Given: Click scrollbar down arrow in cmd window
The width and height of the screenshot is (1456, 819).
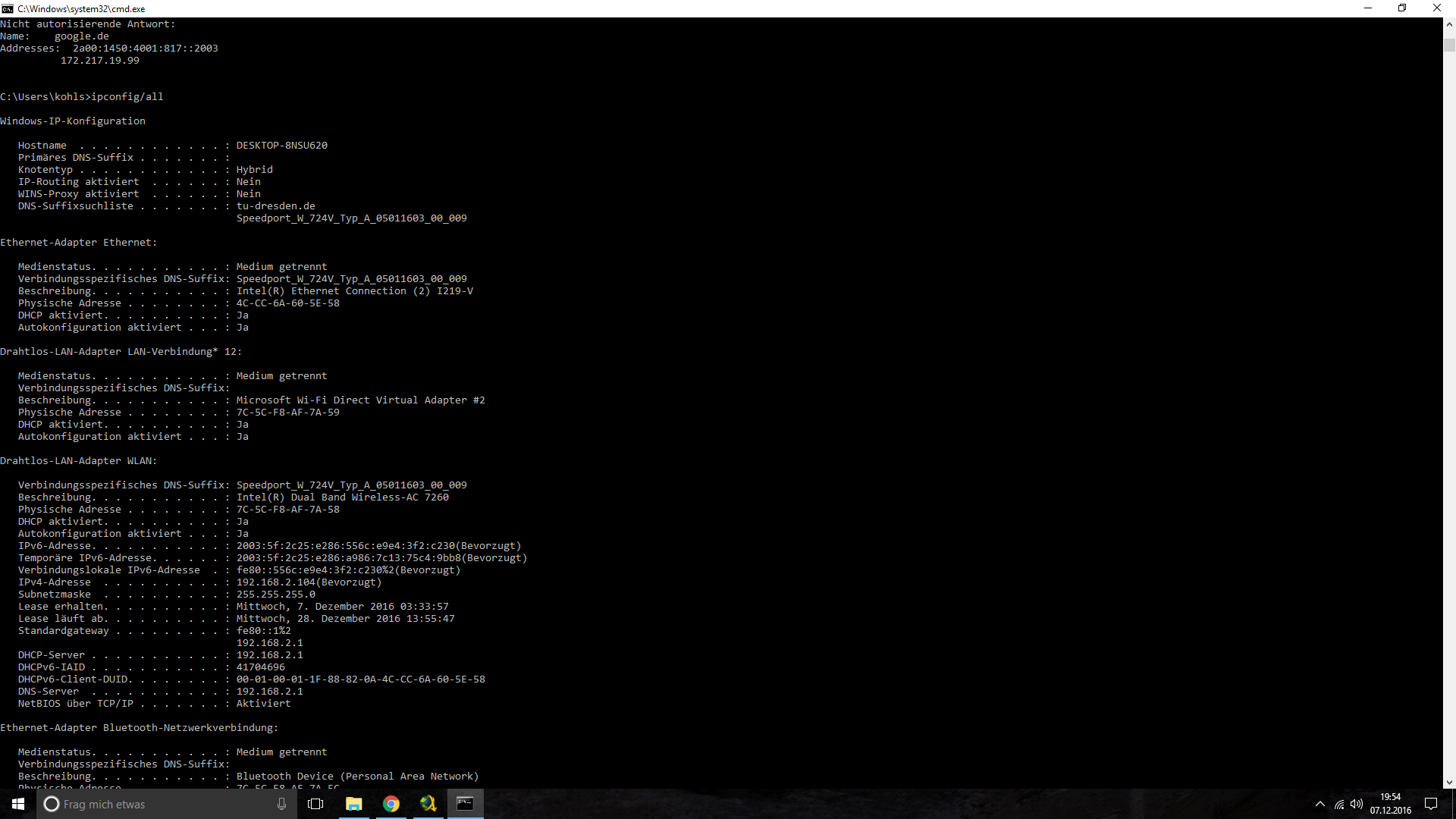Looking at the screenshot, I should (x=1449, y=782).
